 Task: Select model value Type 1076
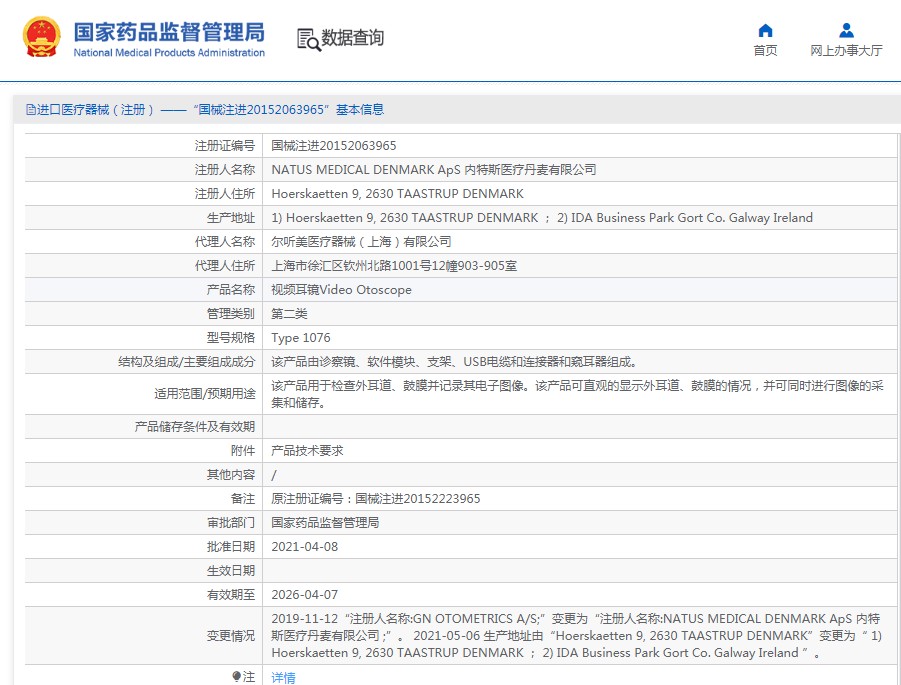301,338
